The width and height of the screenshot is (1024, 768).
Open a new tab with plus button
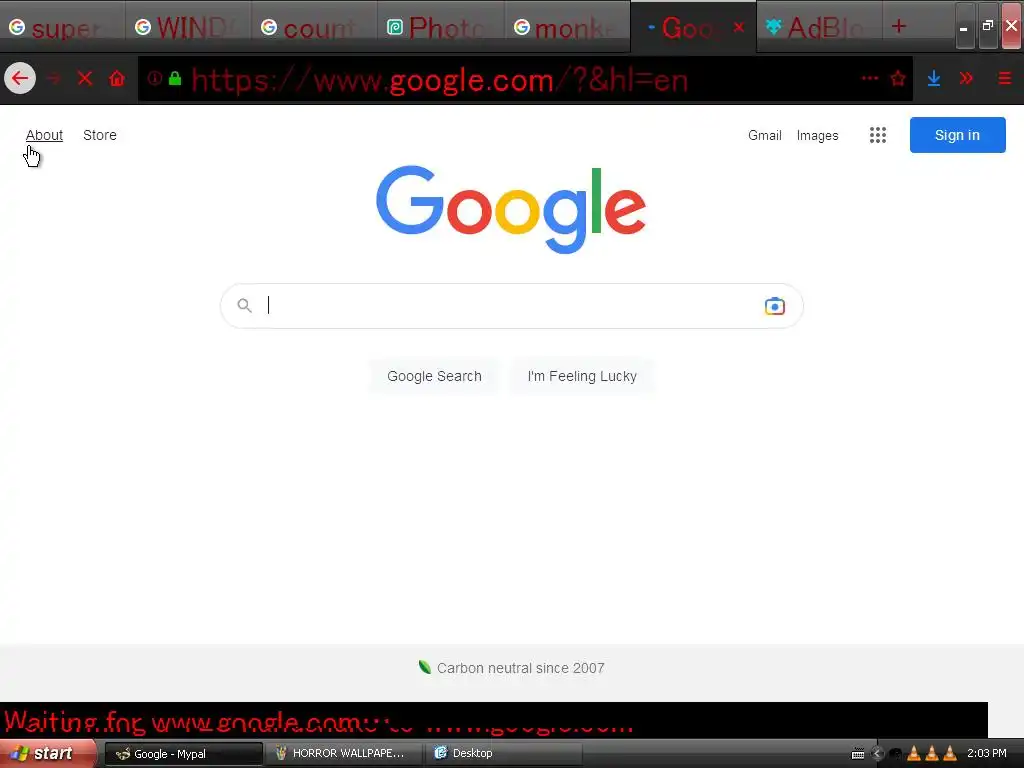tap(899, 26)
